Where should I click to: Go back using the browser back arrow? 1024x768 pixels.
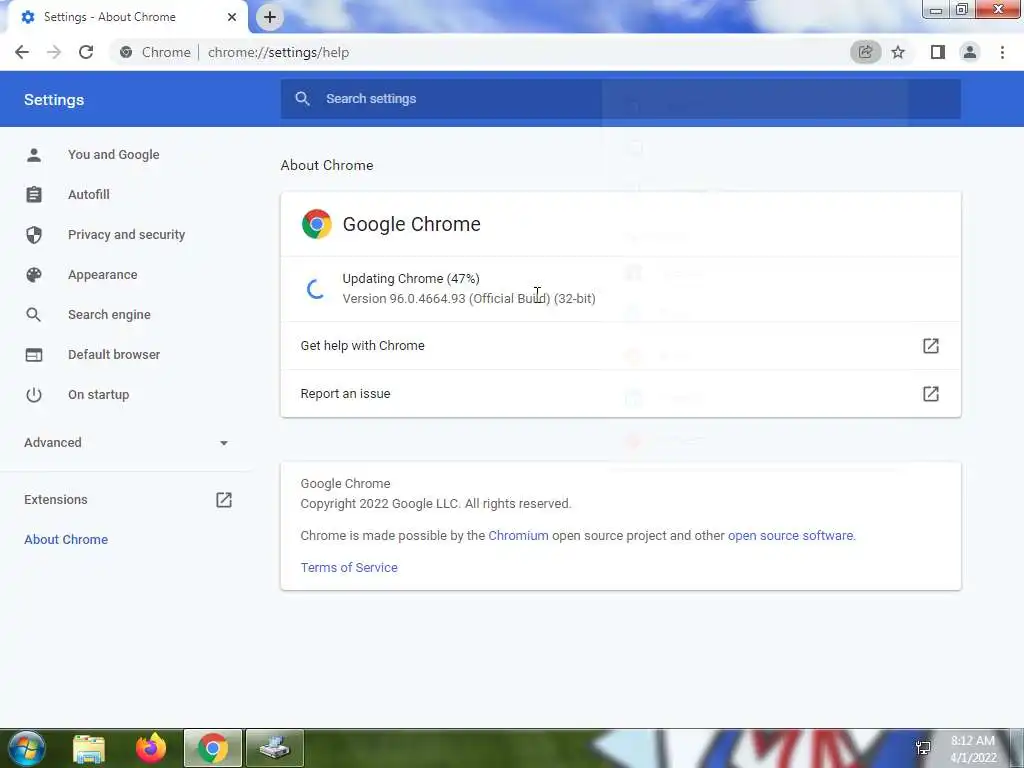click(22, 52)
